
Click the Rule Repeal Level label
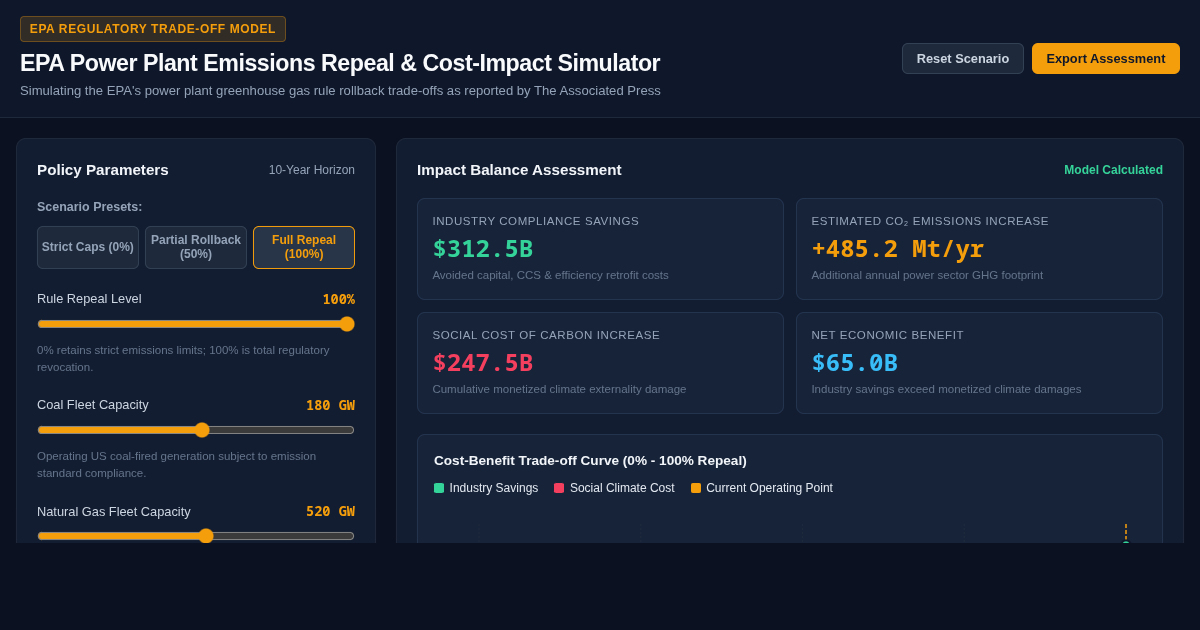tap(89, 299)
